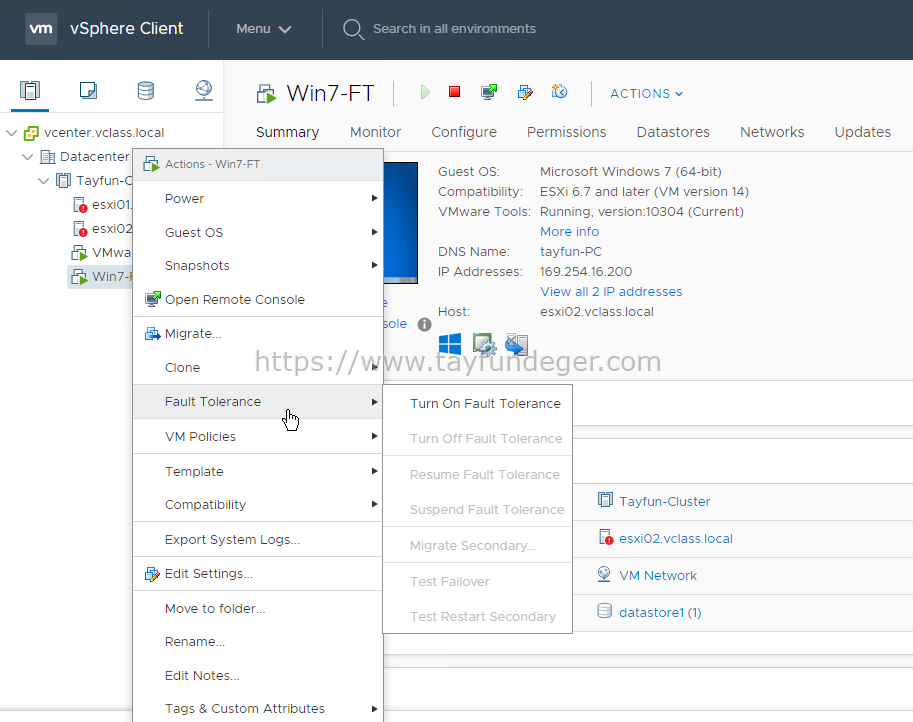Expand the VM Policies submenu
The image size is (913, 722).
point(258,437)
